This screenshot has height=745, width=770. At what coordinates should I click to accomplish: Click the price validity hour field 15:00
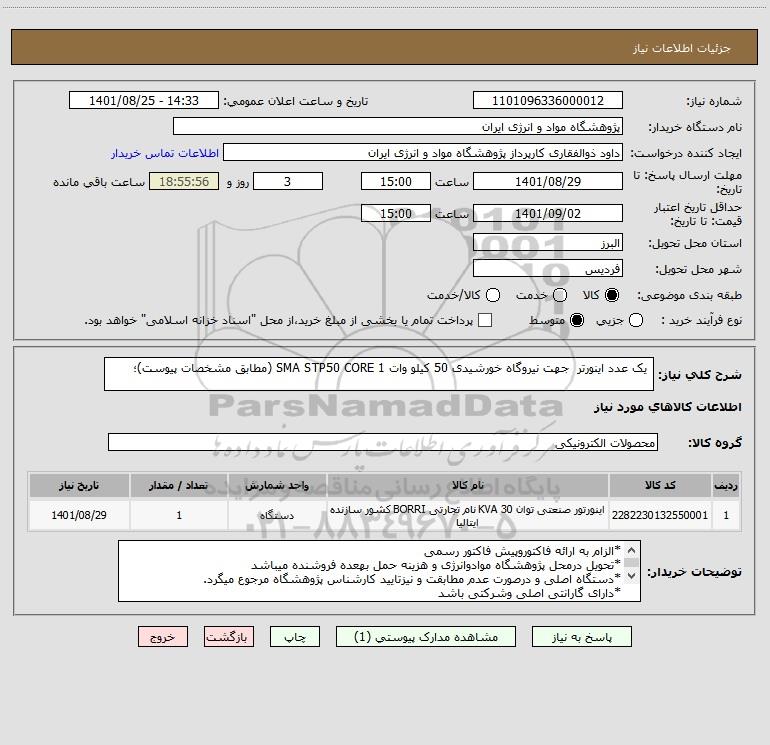[396, 213]
